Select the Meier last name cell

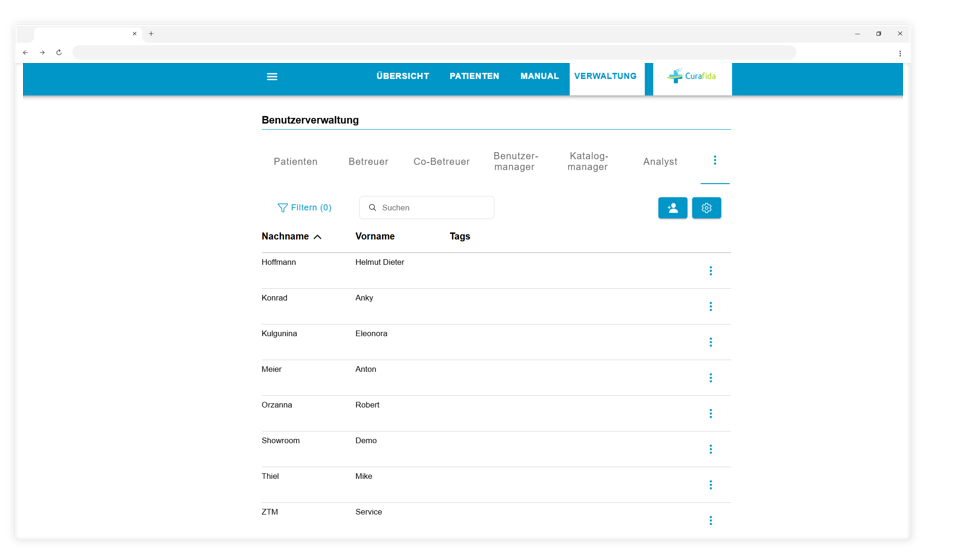(271, 370)
